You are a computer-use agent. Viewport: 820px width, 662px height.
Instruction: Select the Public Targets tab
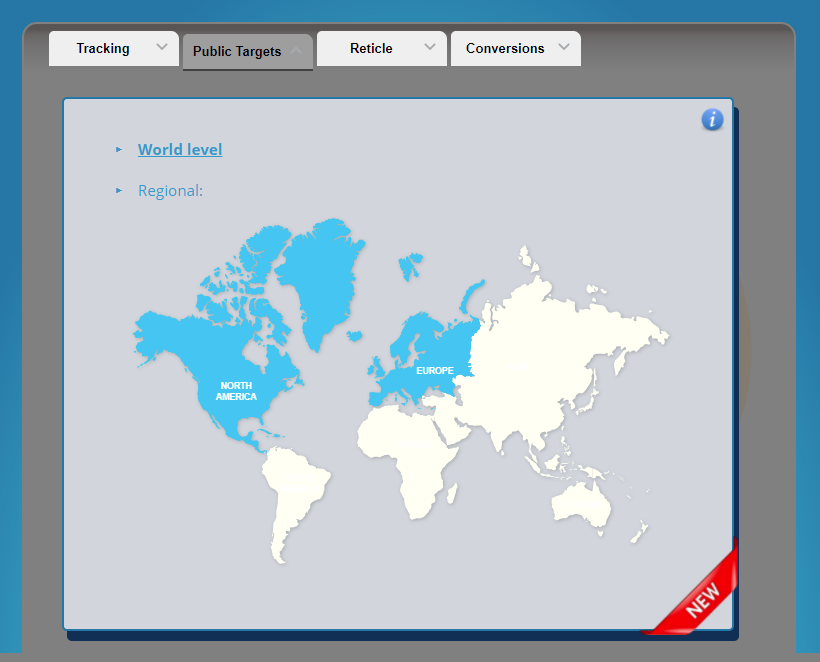pos(247,51)
